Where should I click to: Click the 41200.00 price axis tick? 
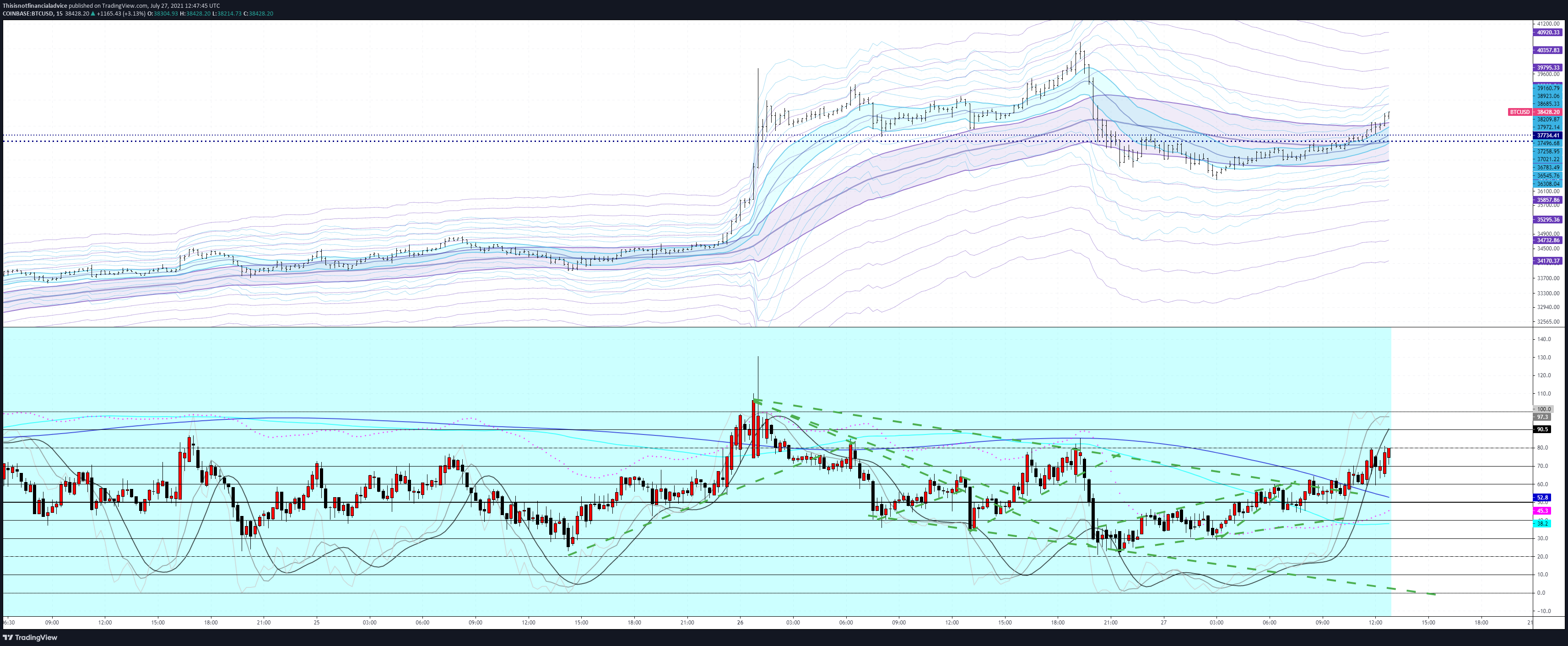click(x=1548, y=24)
